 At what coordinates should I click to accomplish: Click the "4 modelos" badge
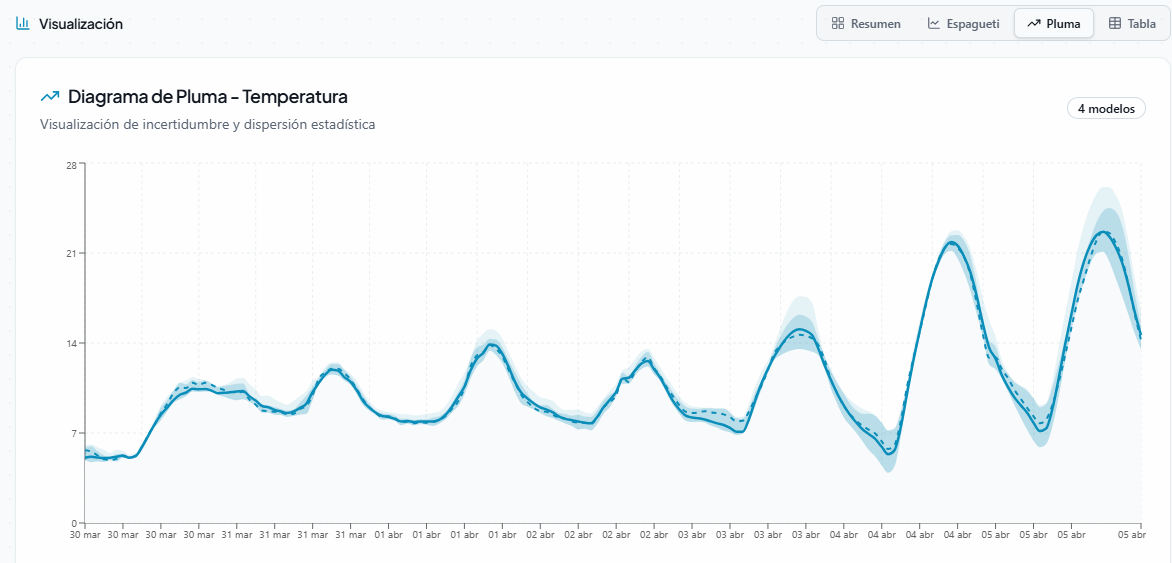pyautogui.click(x=1106, y=109)
